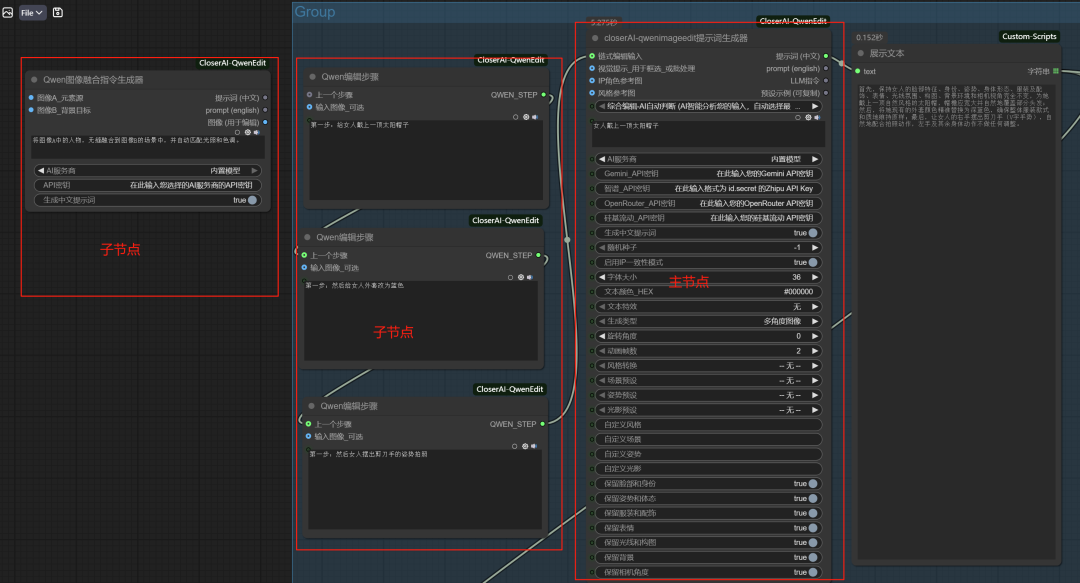Click the IP角色参考图 input port
This screenshot has width=1080, height=583.
pyautogui.click(x=592, y=81)
